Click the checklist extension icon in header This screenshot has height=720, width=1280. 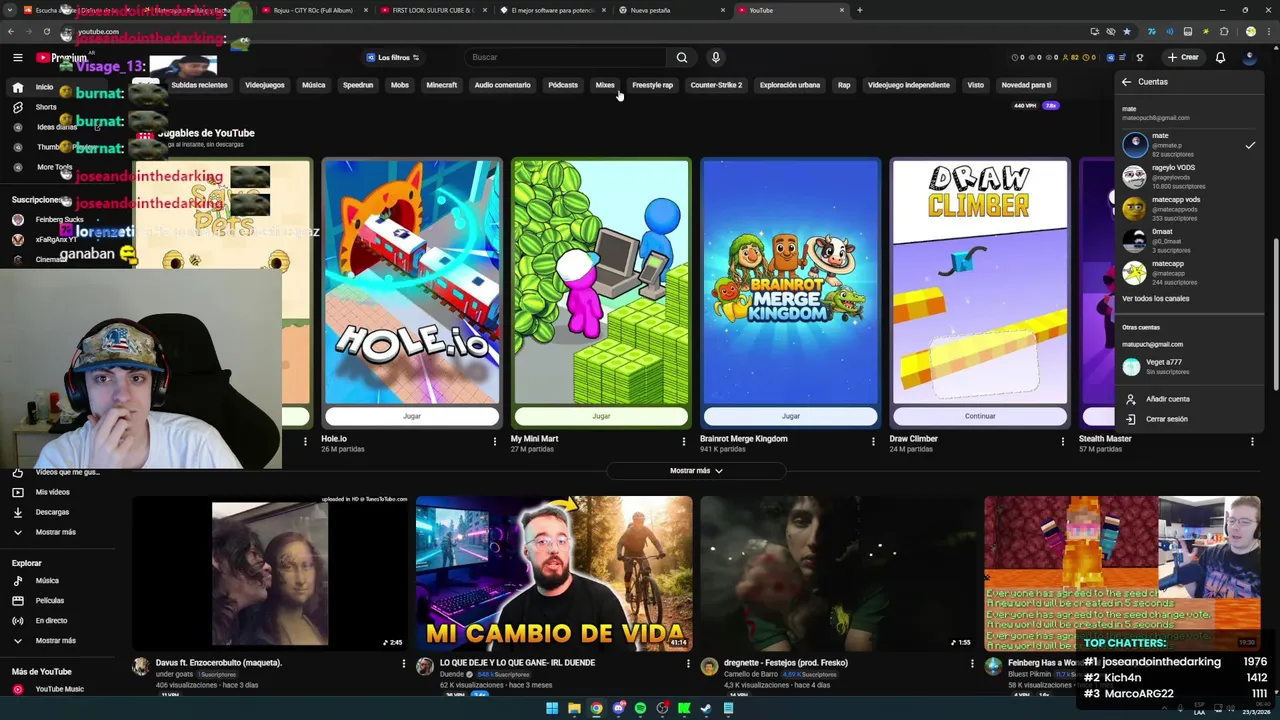pyautogui.click(x=1124, y=58)
